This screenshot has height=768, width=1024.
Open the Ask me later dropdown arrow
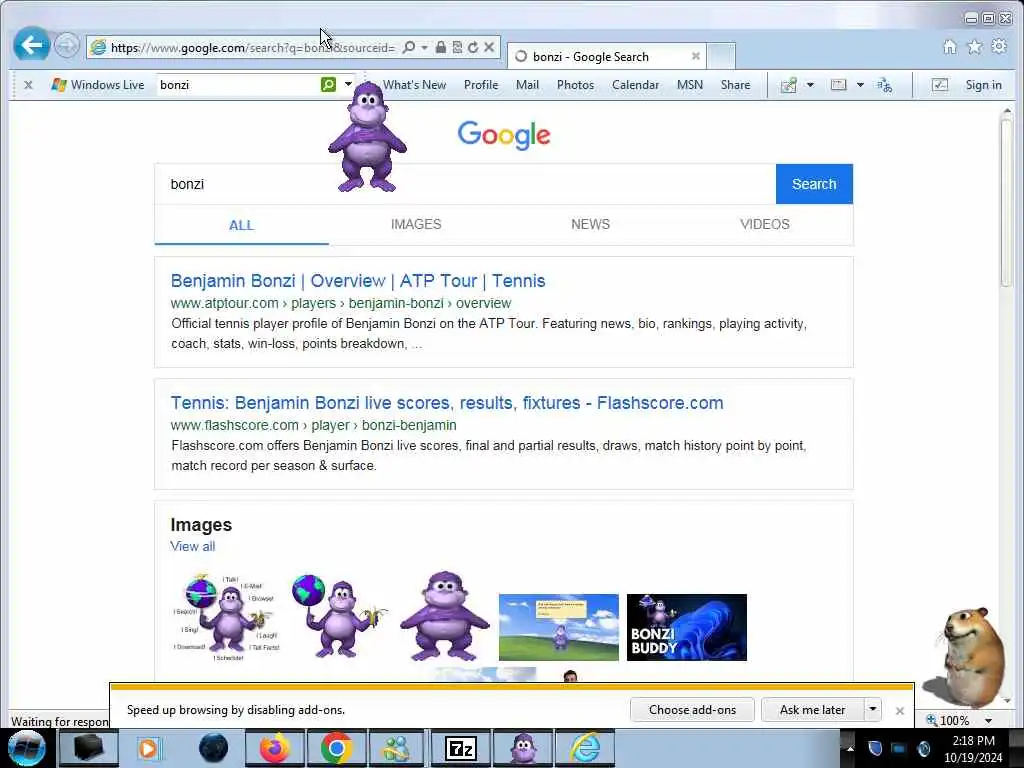tap(872, 709)
